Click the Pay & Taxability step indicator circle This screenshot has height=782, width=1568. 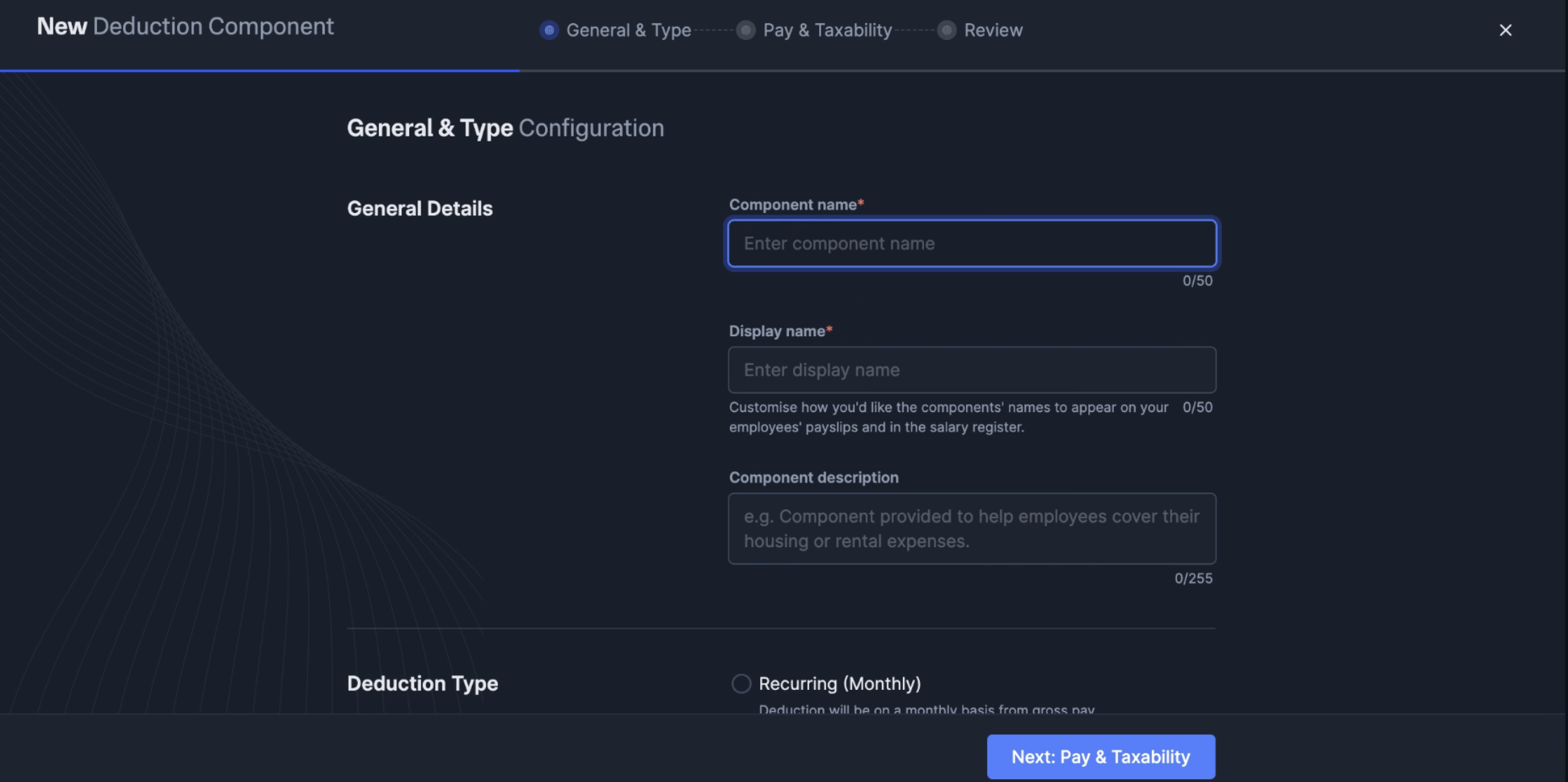click(745, 30)
